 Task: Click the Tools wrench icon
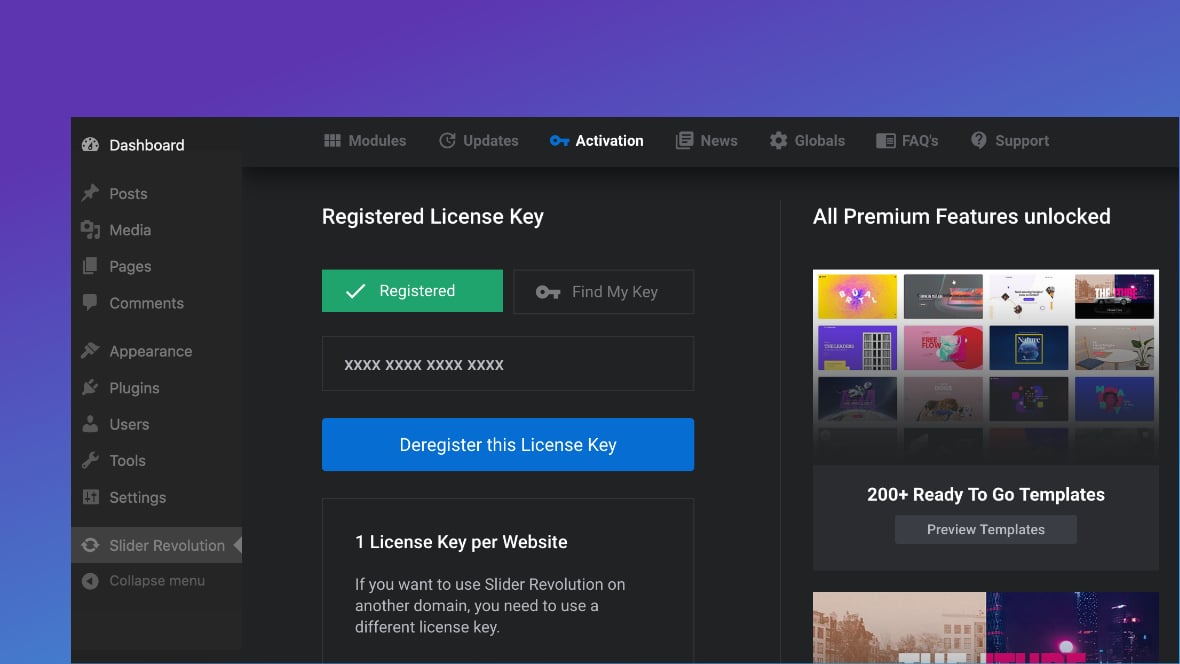[x=90, y=460]
